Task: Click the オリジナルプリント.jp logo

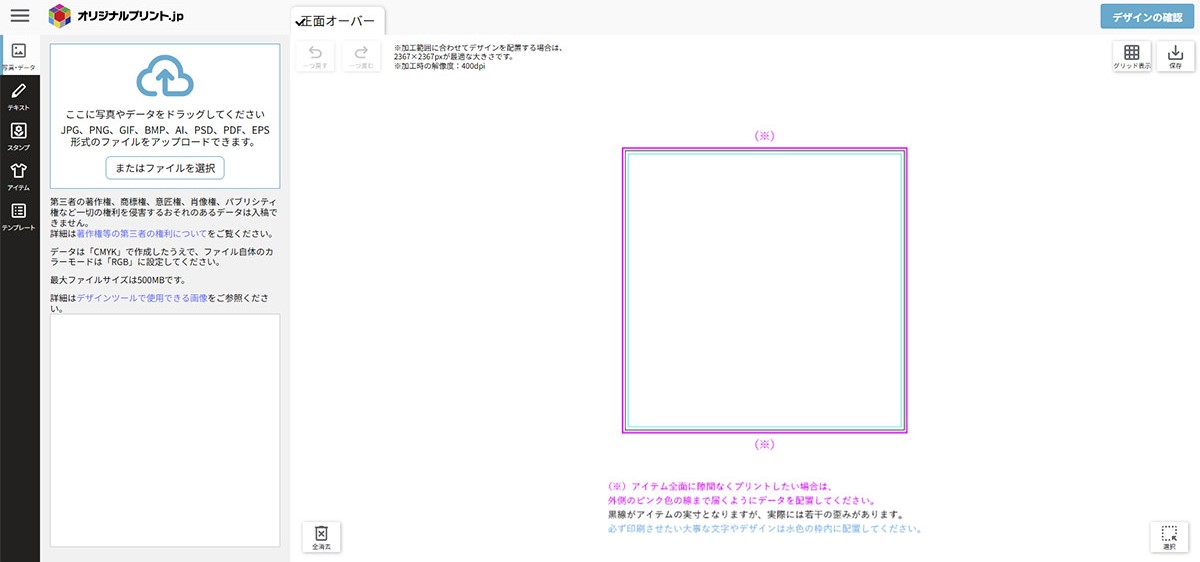Action: point(116,16)
